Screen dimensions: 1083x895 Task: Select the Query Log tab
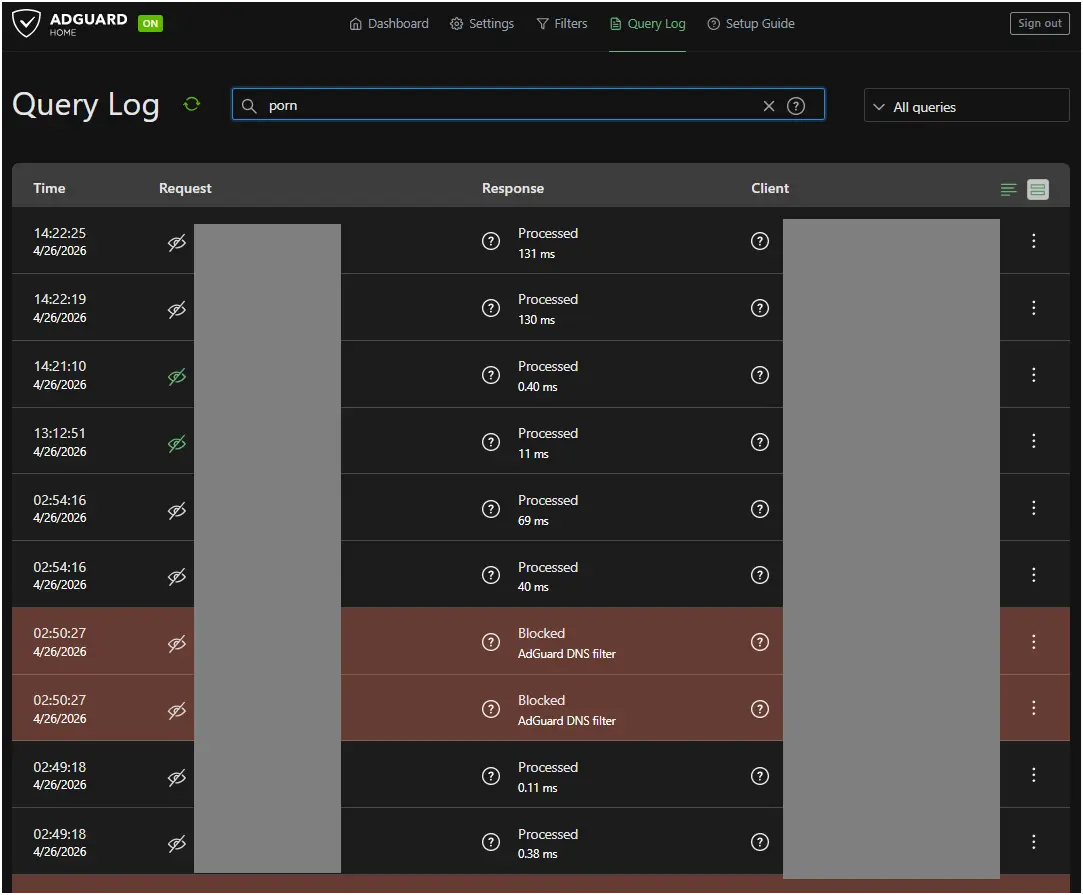pyautogui.click(x=647, y=23)
